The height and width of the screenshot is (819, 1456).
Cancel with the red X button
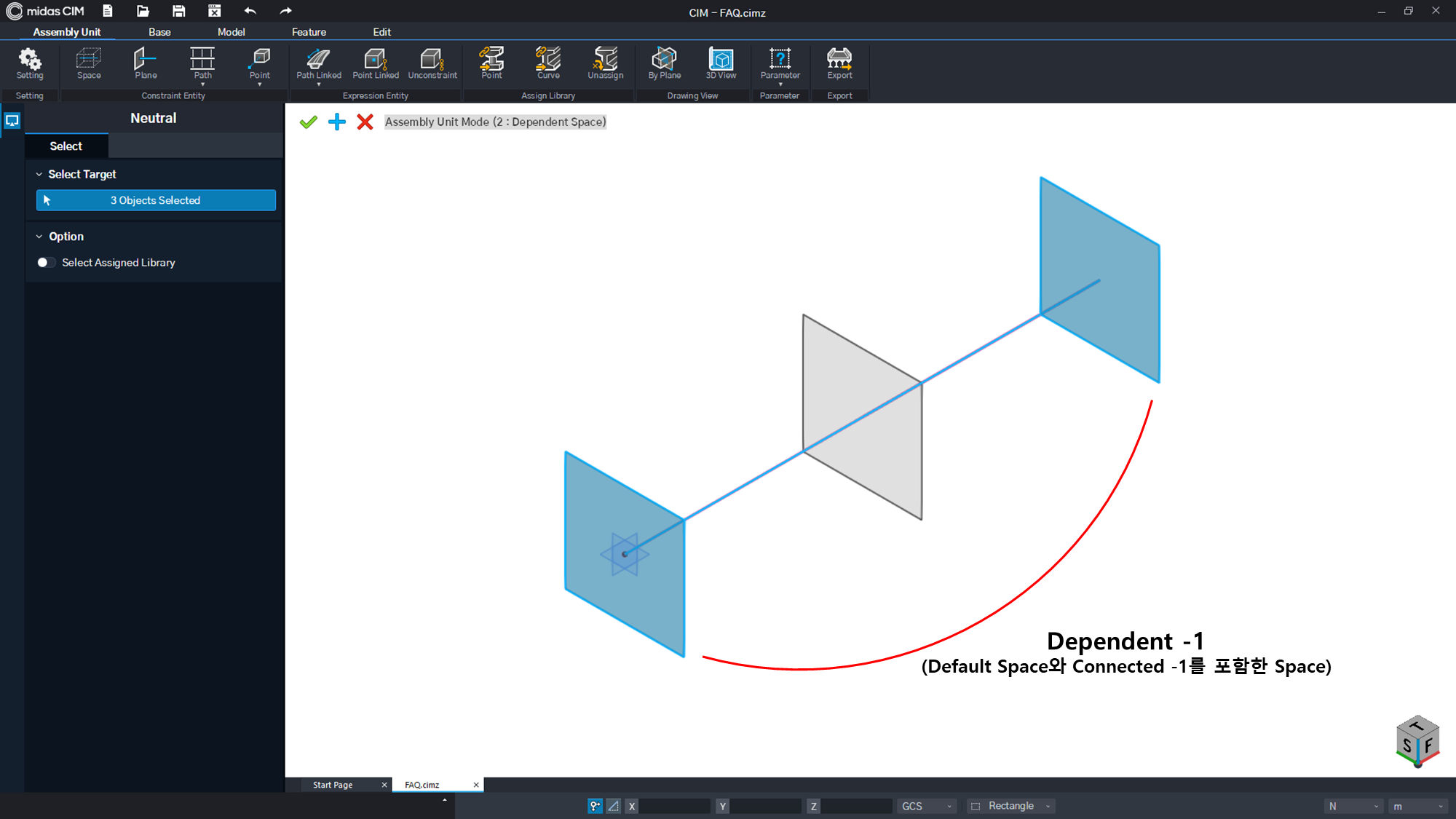(365, 122)
